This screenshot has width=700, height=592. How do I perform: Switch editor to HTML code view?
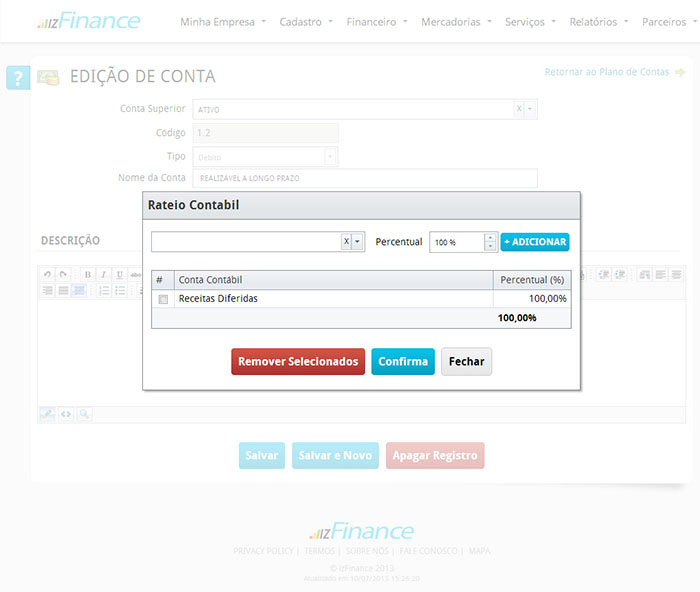pyautogui.click(x=66, y=414)
